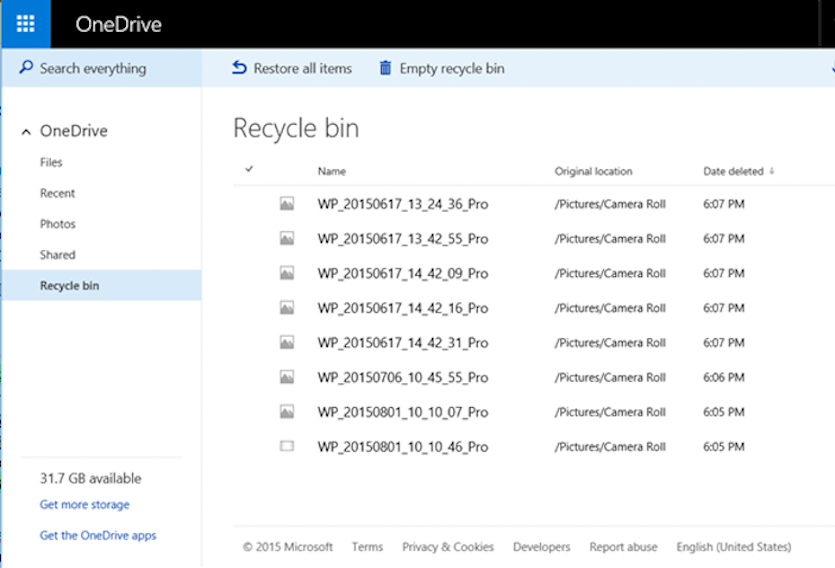
Task: Open the app launcher grid icon
Action: pyautogui.click(x=26, y=24)
